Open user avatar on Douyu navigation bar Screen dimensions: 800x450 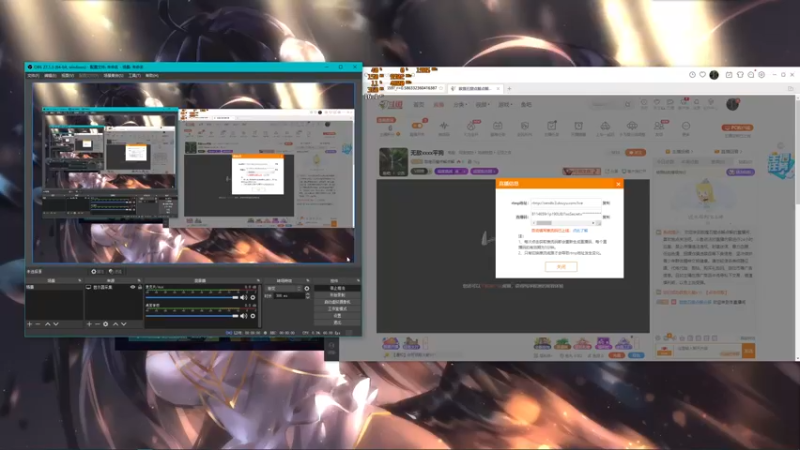coord(732,104)
